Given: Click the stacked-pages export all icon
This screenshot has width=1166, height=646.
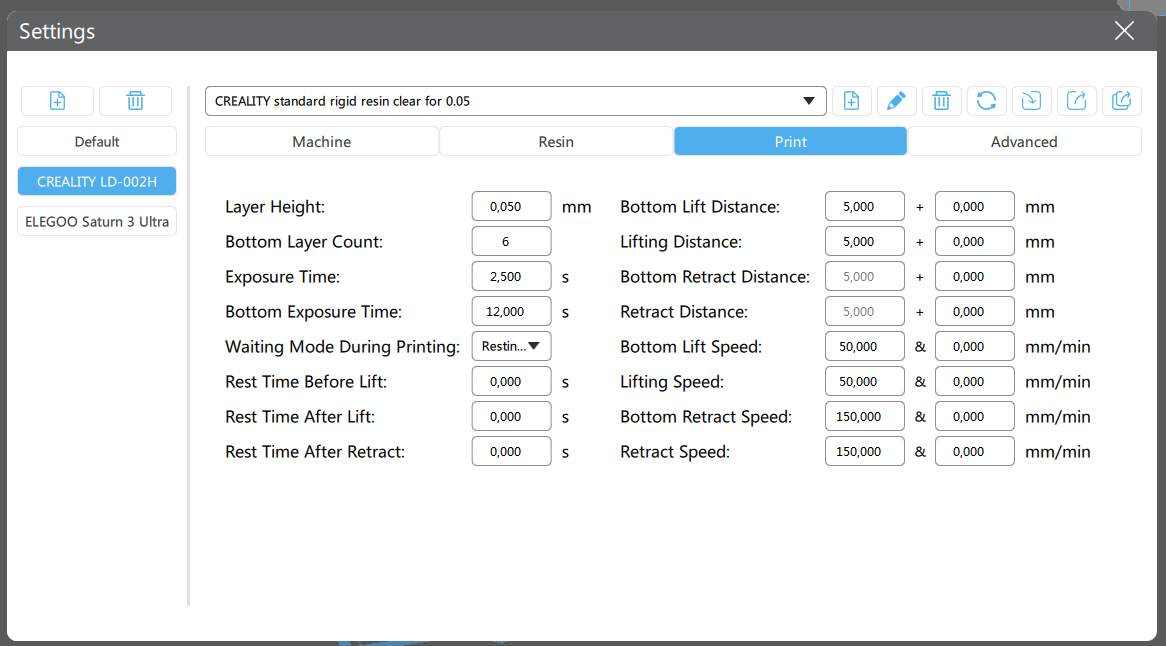Looking at the screenshot, I should tap(1121, 101).
